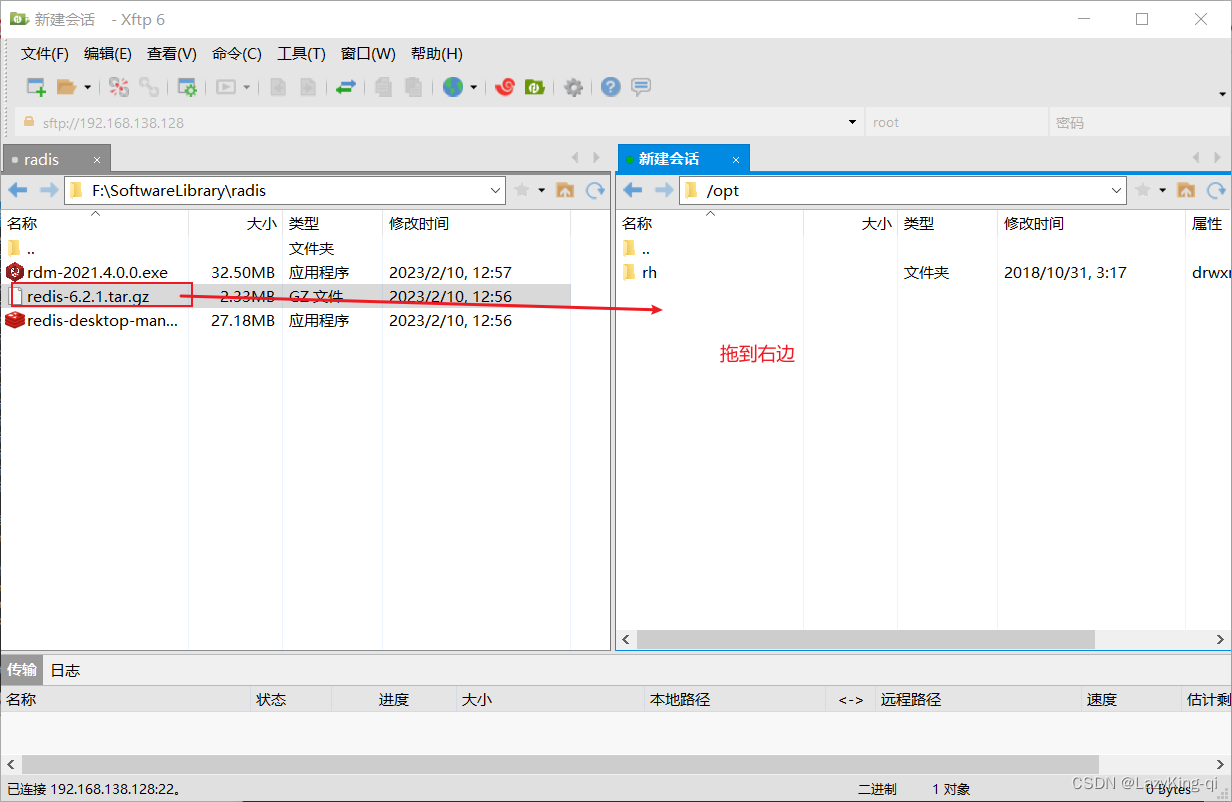The height and width of the screenshot is (802, 1232).
Task: Open the 帮助(H) menu
Action: click(437, 54)
